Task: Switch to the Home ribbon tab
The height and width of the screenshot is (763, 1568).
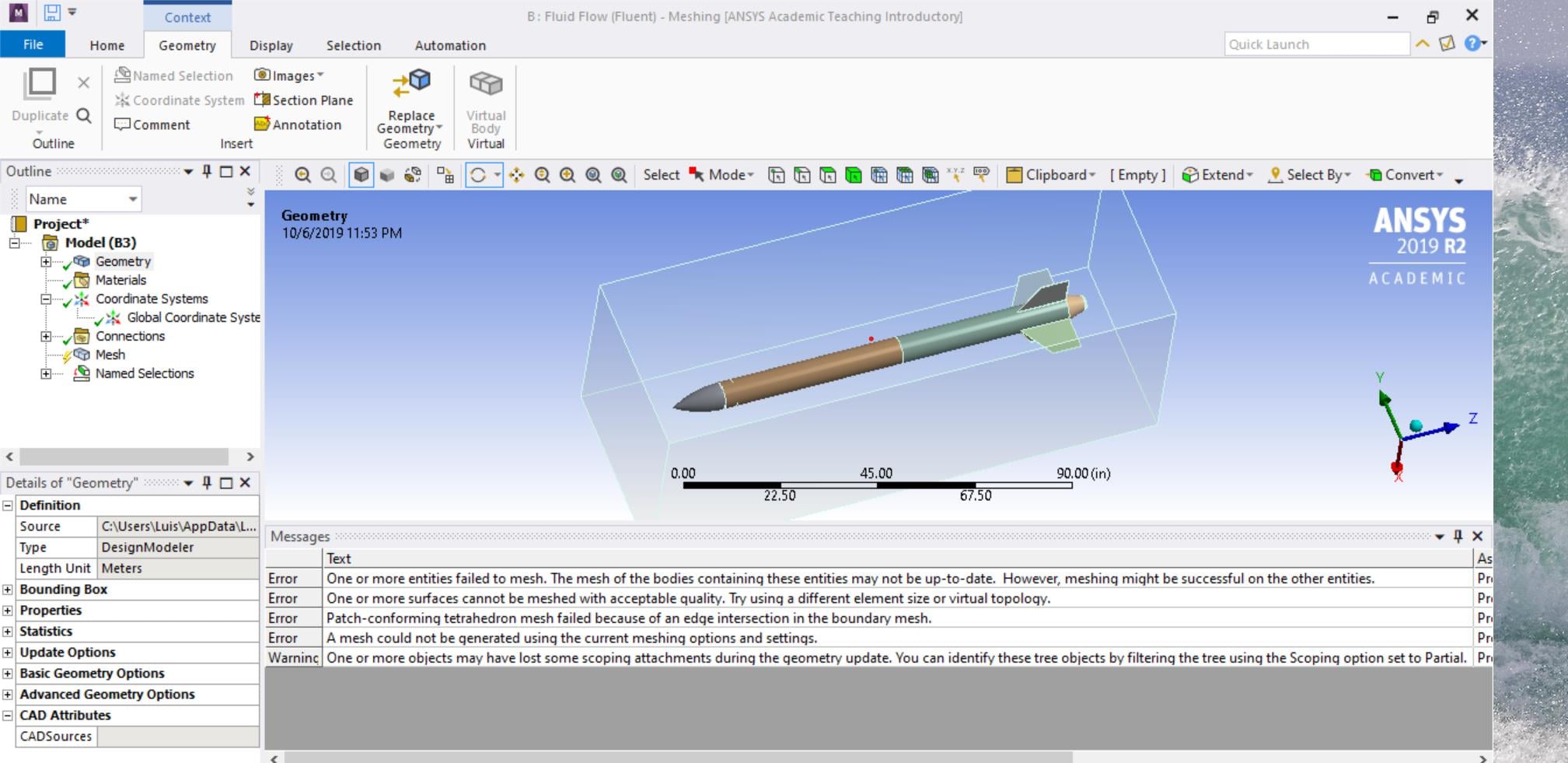Action: click(x=107, y=45)
